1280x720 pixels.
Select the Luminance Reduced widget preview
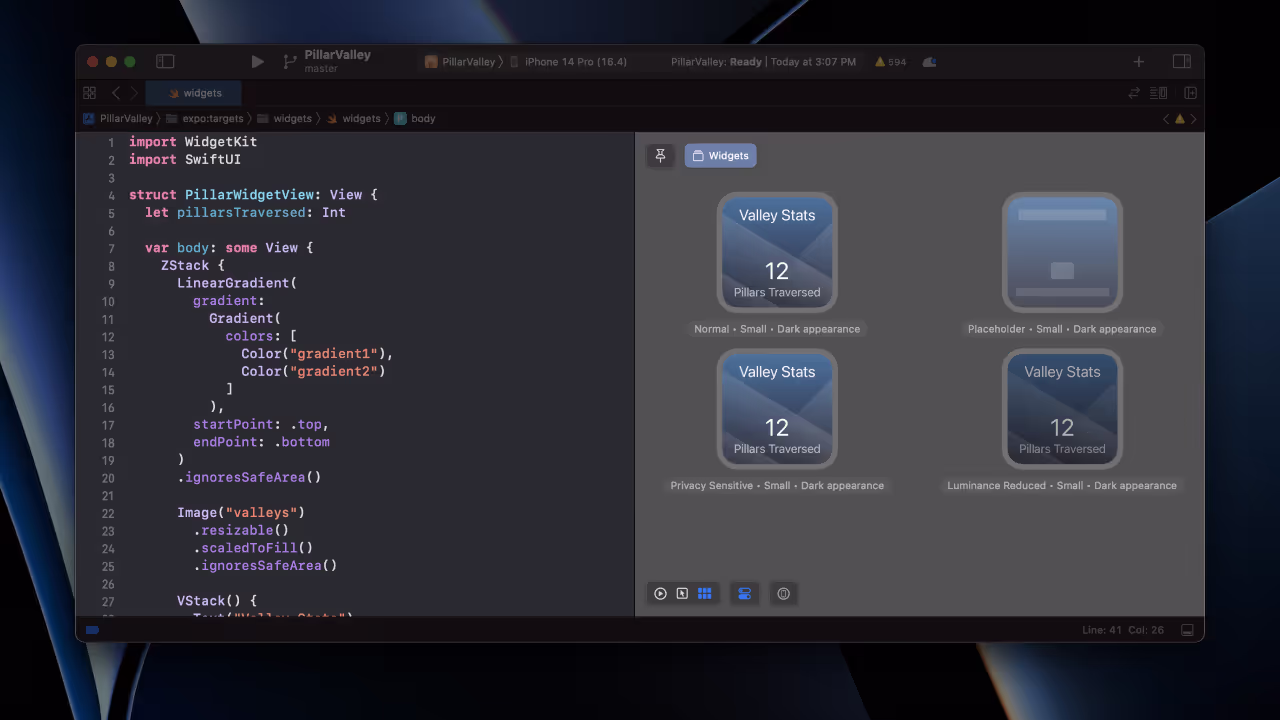[x=1062, y=408]
